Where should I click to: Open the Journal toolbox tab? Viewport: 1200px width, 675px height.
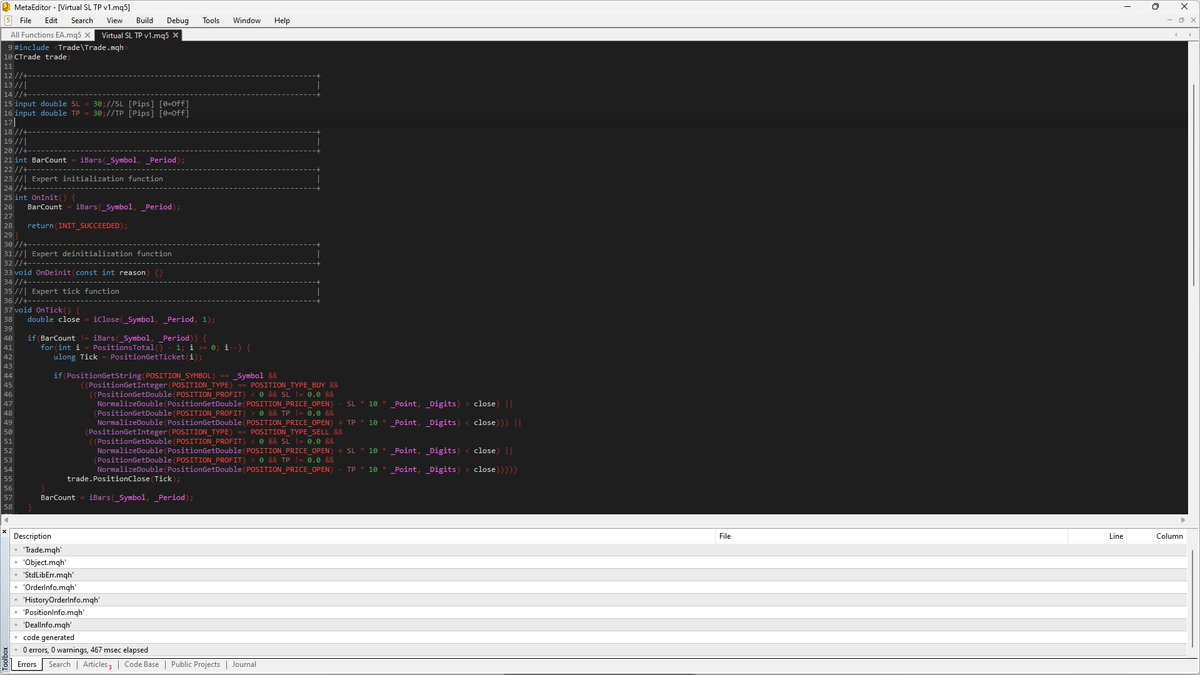pyautogui.click(x=244, y=664)
